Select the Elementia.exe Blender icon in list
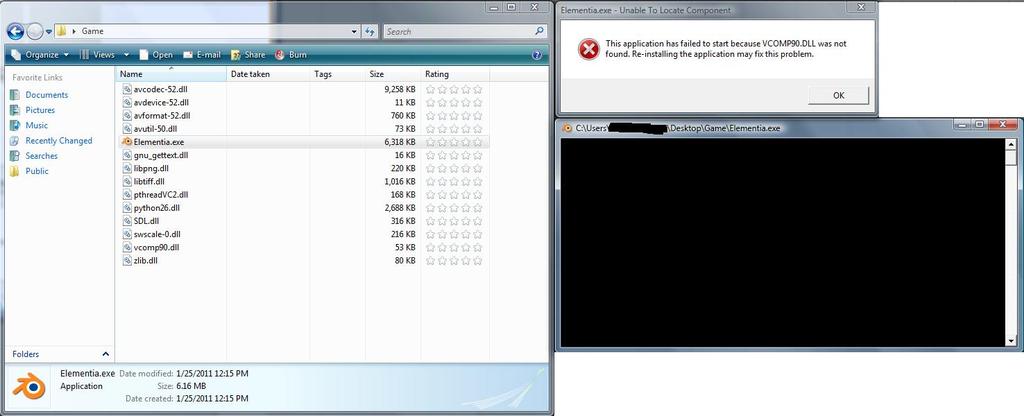 point(127,142)
